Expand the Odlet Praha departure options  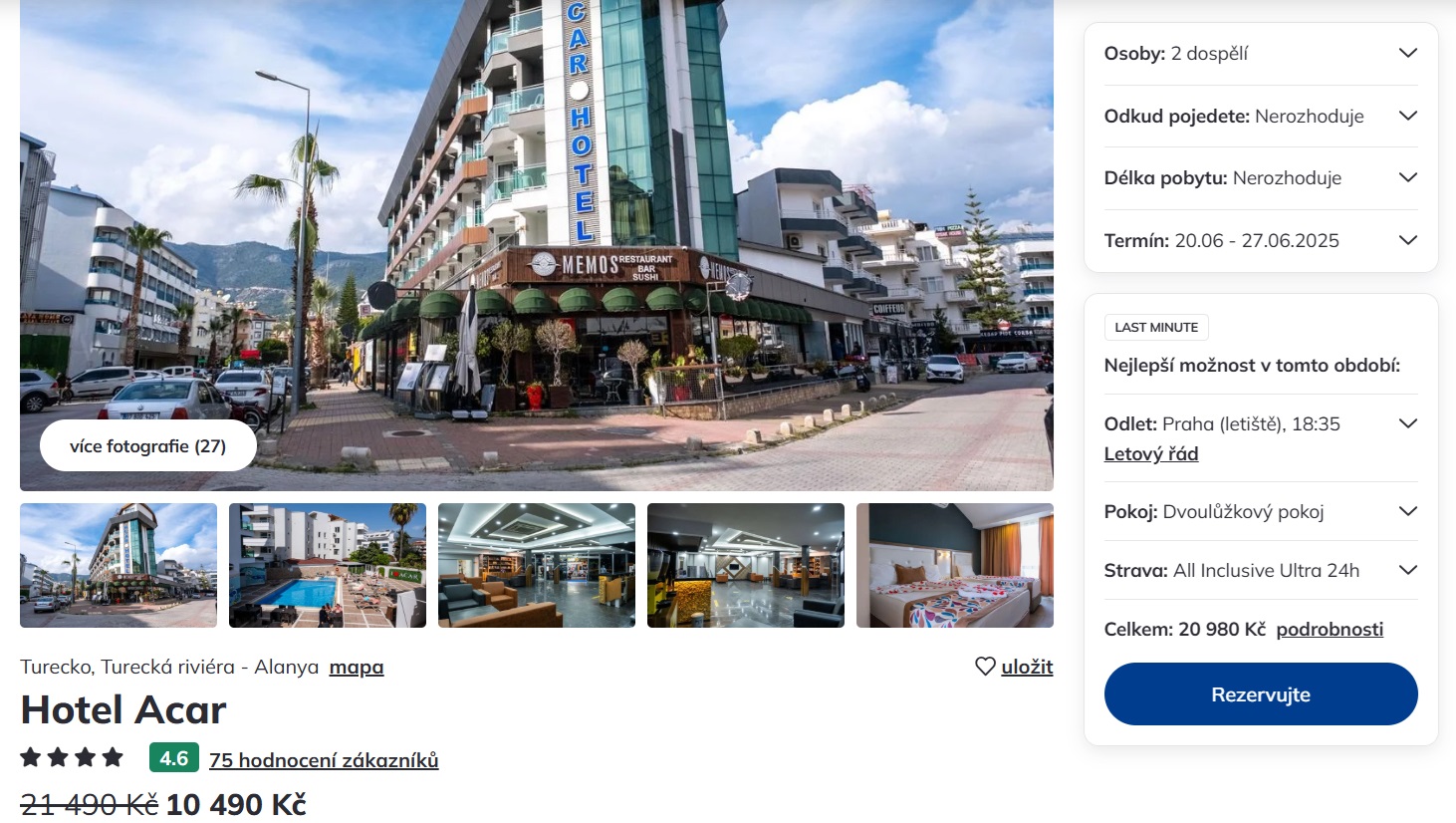pos(1407,423)
